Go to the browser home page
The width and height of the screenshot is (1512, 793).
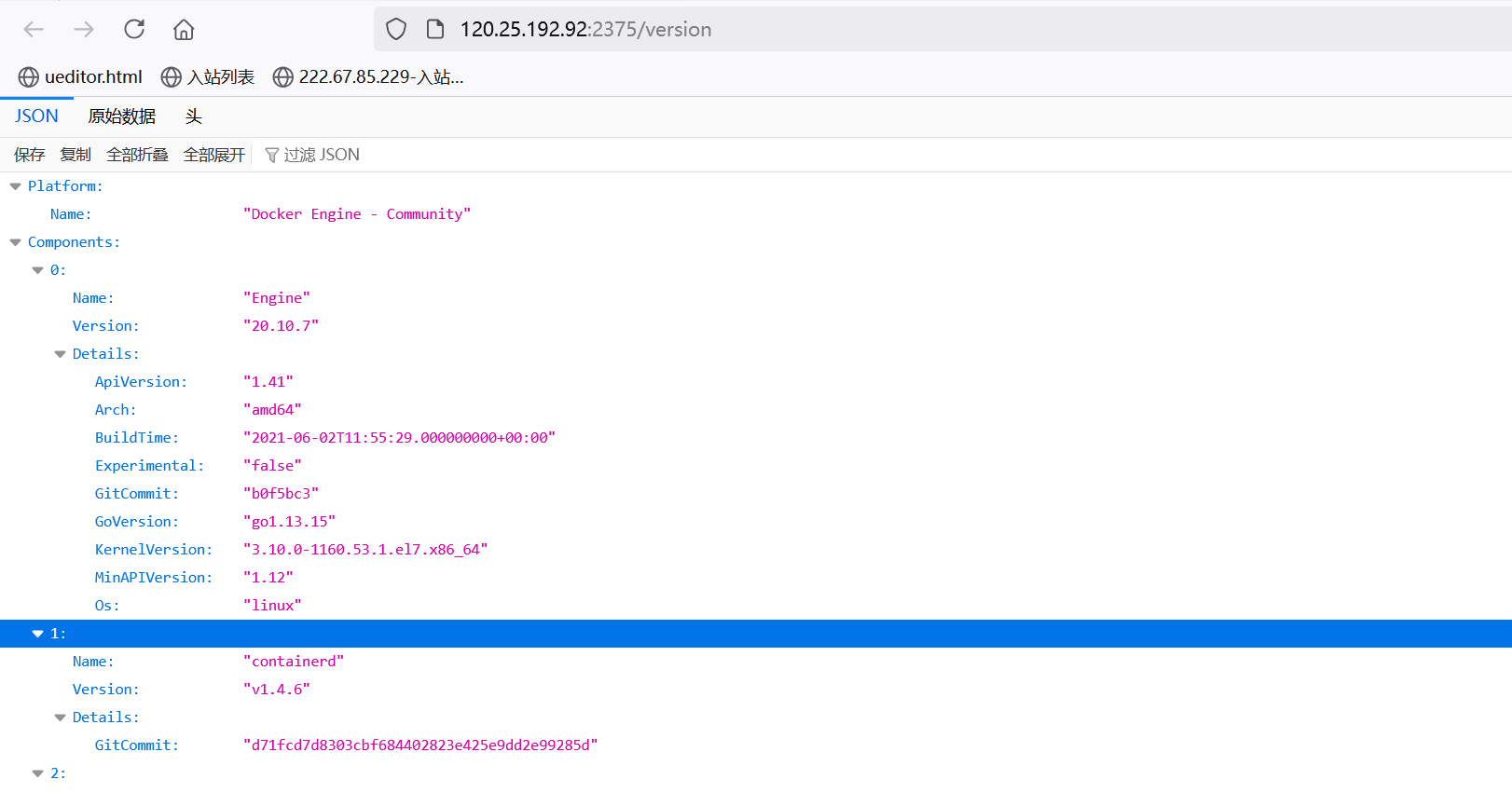pyautogui.click(x=184, y=30)
